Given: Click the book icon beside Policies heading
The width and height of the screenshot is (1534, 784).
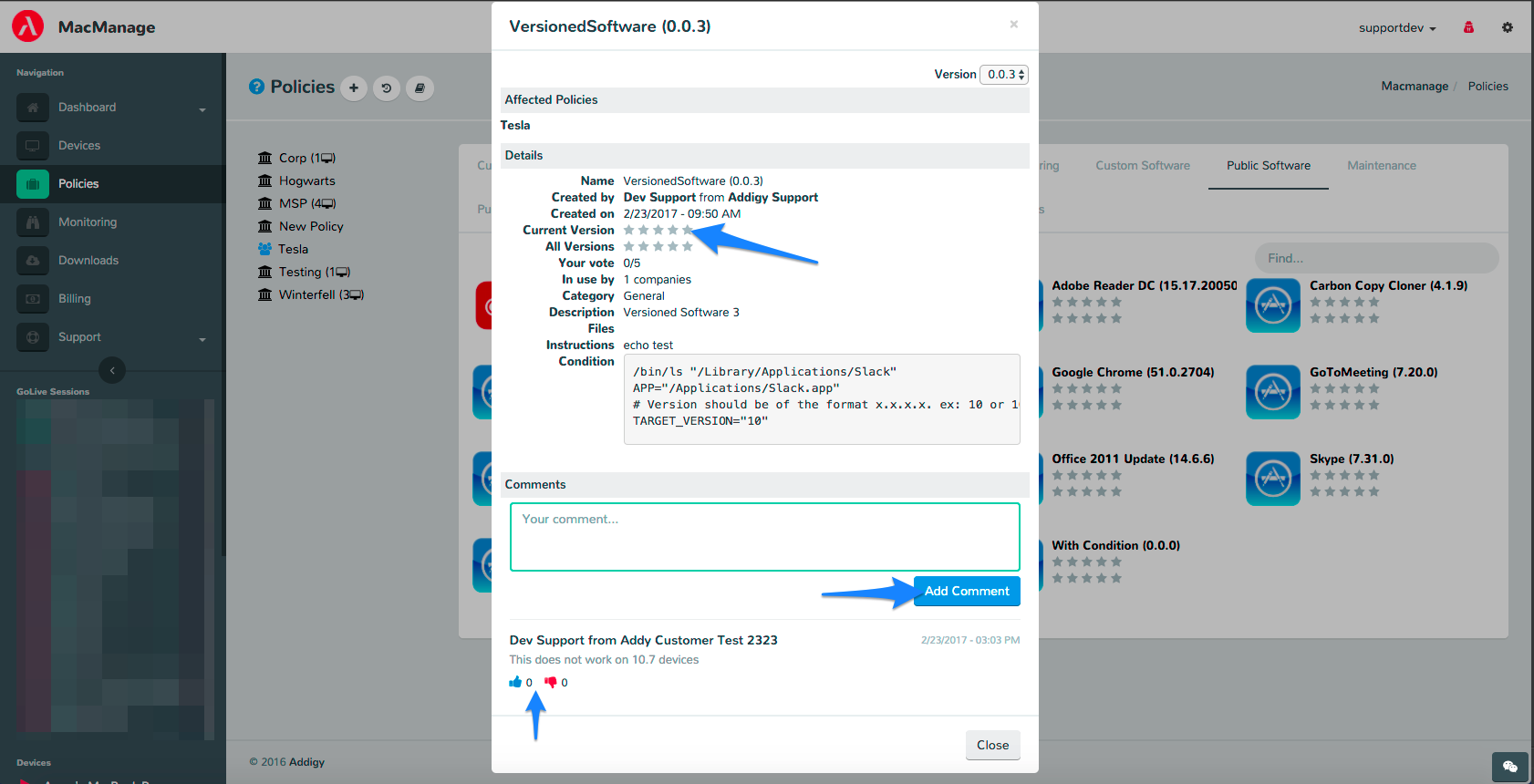Looking at the screenshot, I should 420,88.
